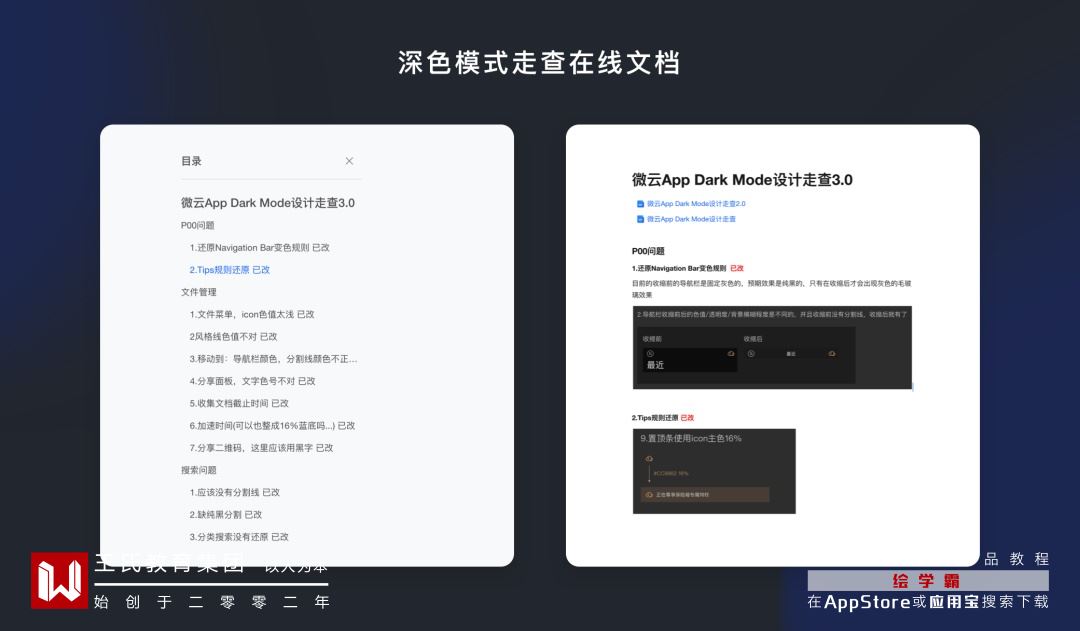The height and width of the screenshot is (631, 1080).
Task: Open 3.分类搜索没有还原 outline entry
Action: point(239,537)
